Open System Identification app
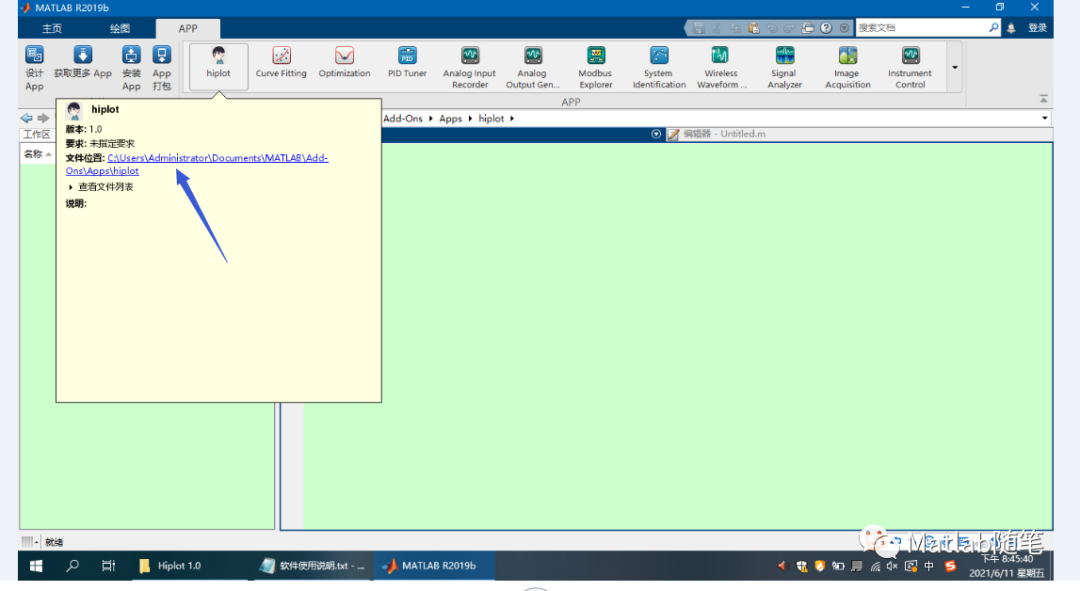This screenshot has width=1080, height=591. click(659, 68)
